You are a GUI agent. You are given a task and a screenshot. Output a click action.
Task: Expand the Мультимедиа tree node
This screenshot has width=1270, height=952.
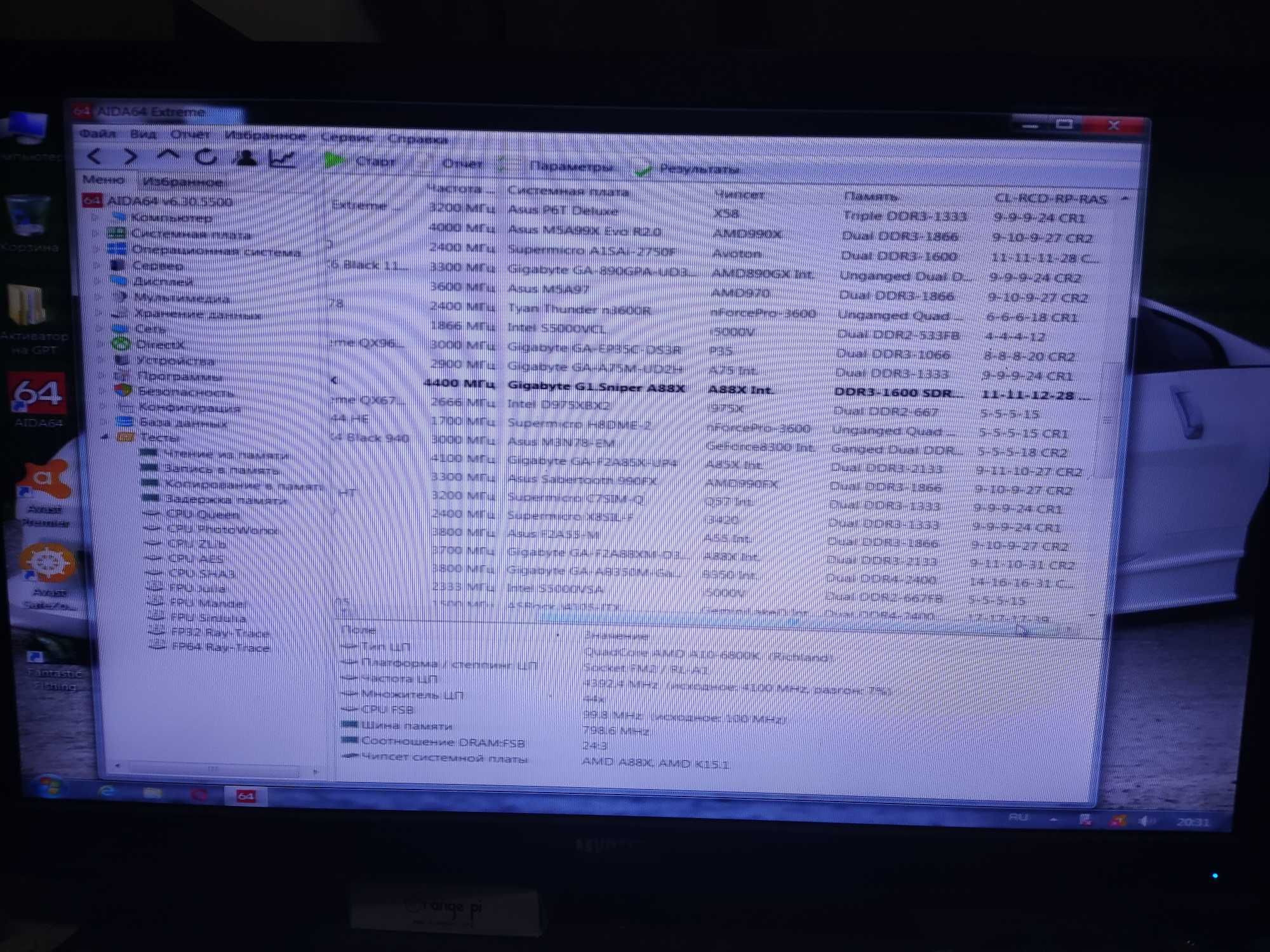[98, 296]
